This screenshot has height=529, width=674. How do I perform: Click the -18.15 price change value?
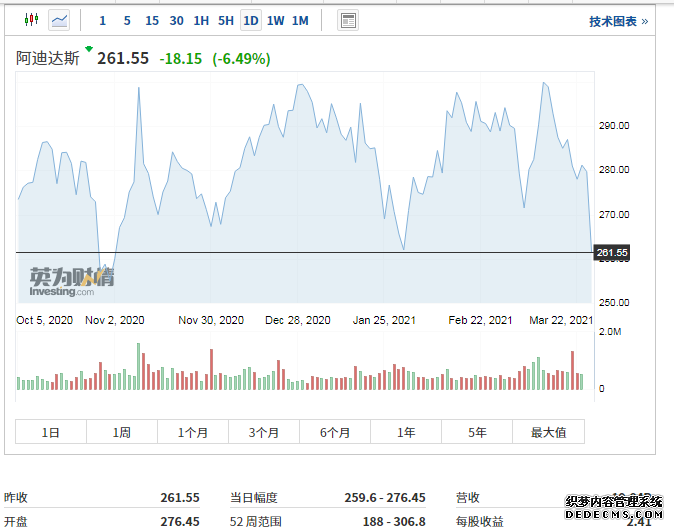coord(181,58)
